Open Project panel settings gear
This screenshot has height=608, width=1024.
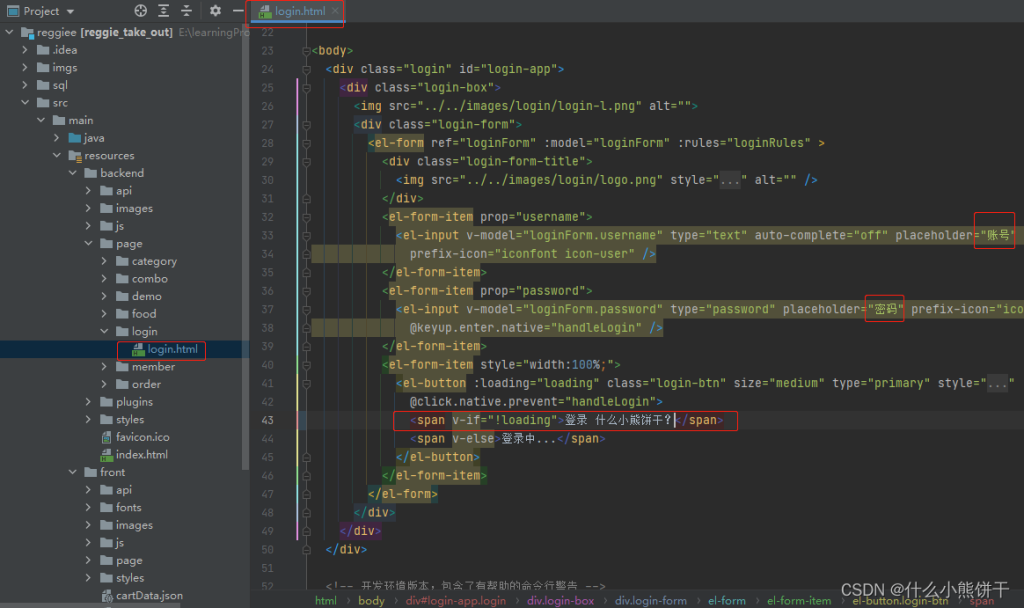click(x=215, y=11)
